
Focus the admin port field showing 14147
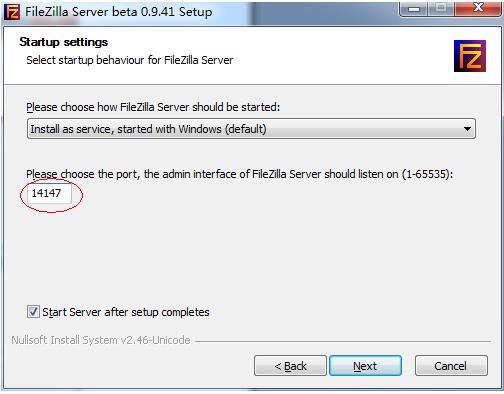pyautogui.click(x=49, y=193)
